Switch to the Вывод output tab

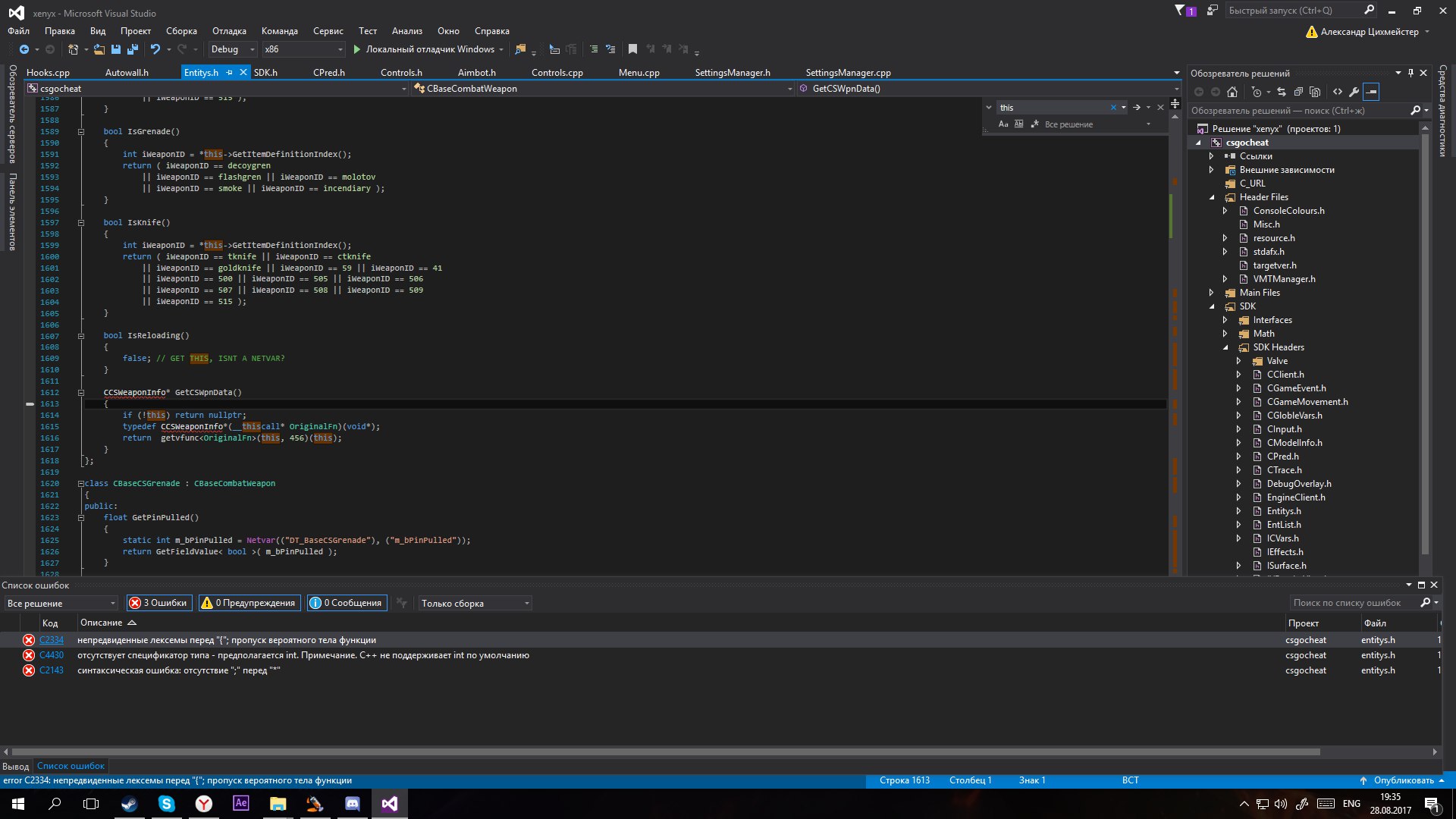click(x=15, y=766)
